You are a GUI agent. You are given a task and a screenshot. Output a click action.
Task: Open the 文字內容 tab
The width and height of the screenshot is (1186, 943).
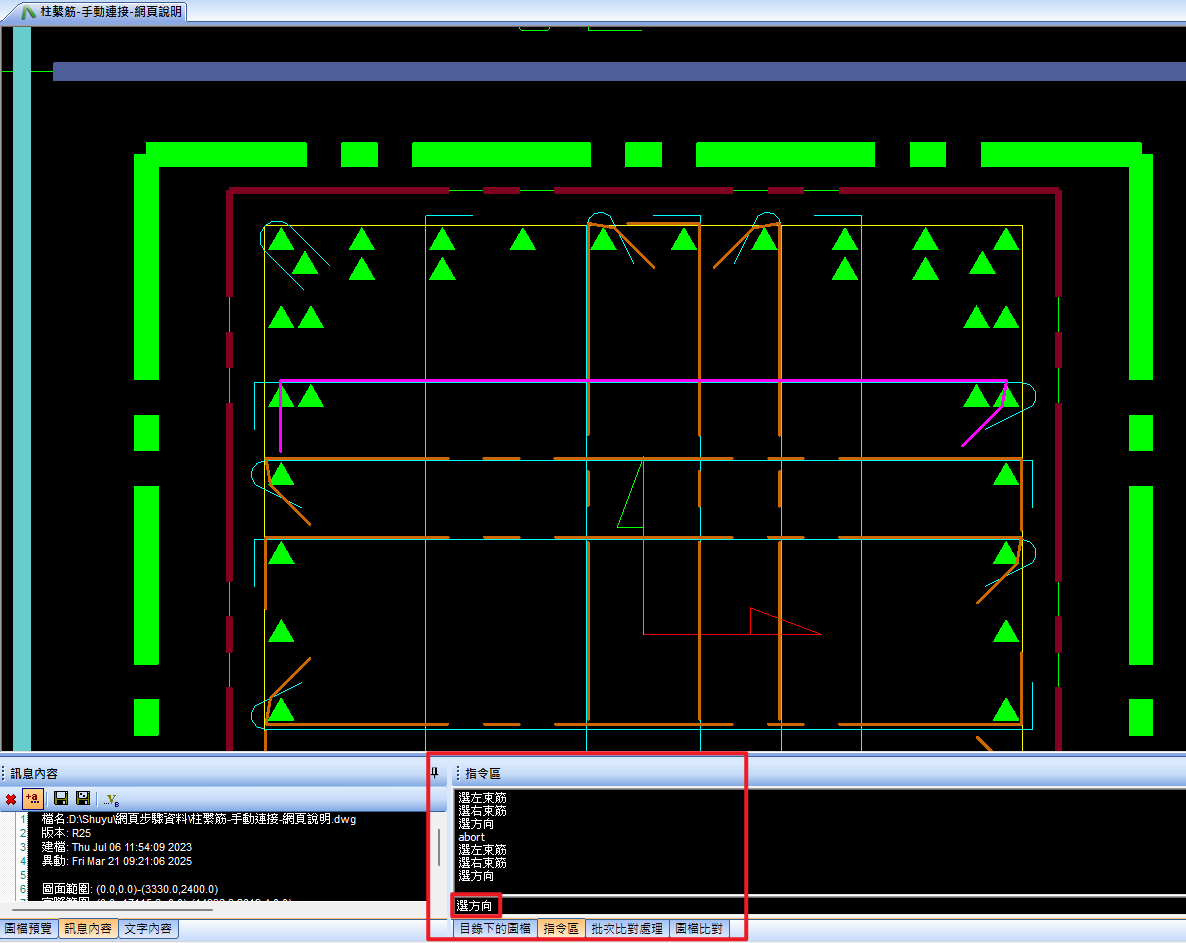148,929
